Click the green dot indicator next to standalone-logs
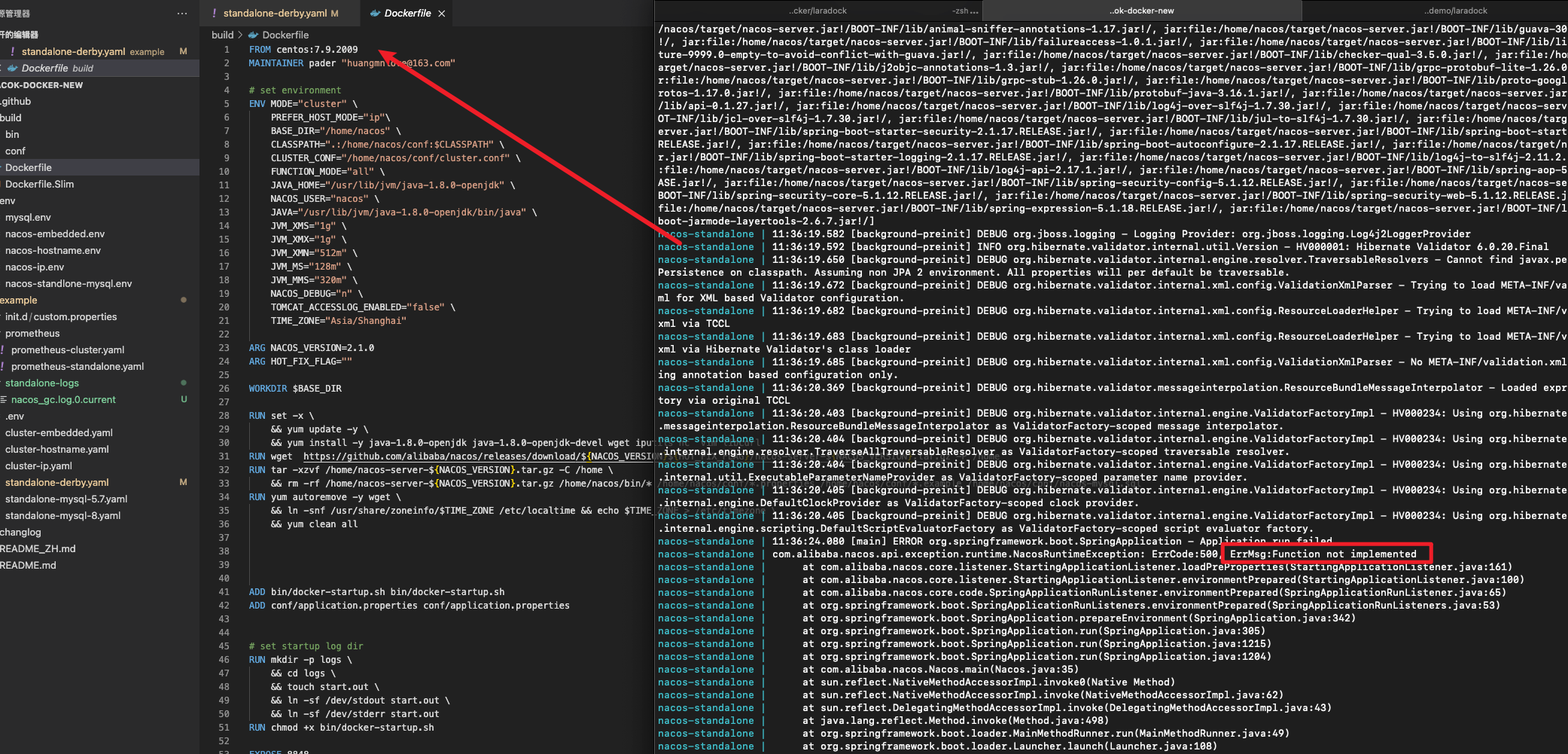The height and width of the screenshot is (754, 1568). (x=184, y=383)
